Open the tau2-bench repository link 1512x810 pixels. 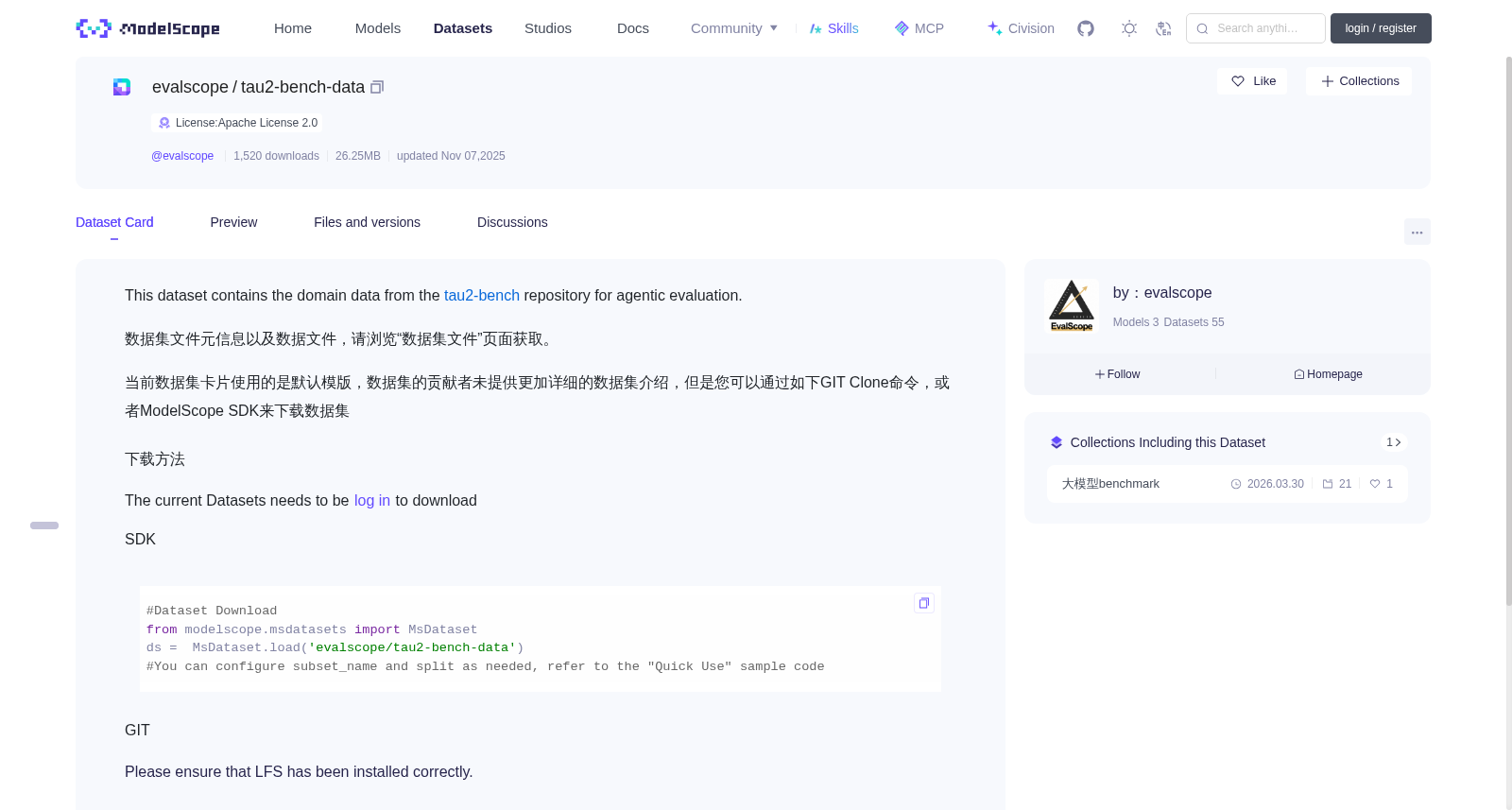pyautogui.click(x=482, y=296)
